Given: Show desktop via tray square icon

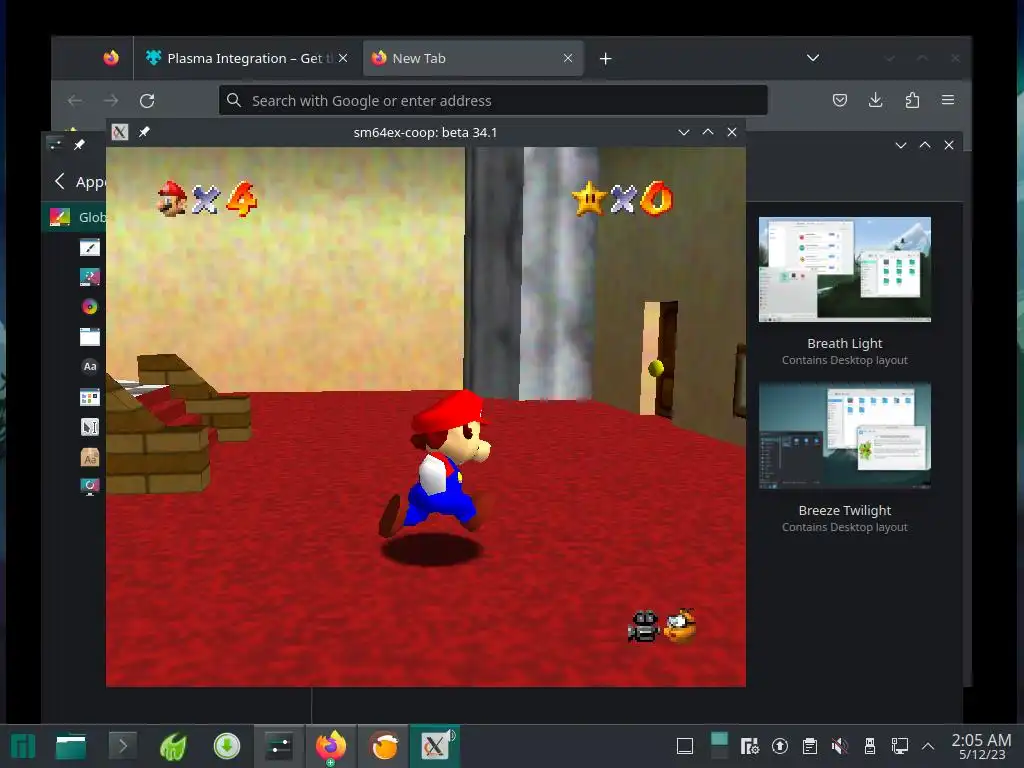Looking at the screenshot, I should click(685, 746).
